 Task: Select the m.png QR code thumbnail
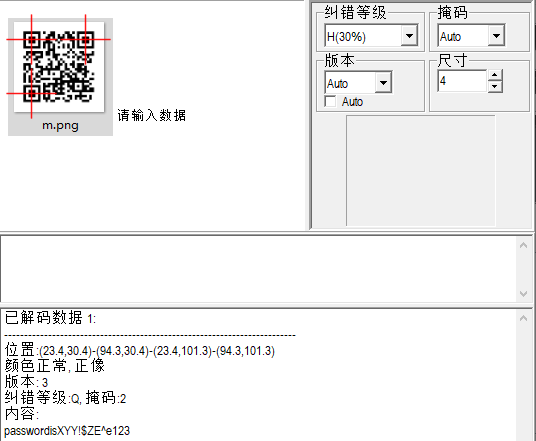[59, 66]
